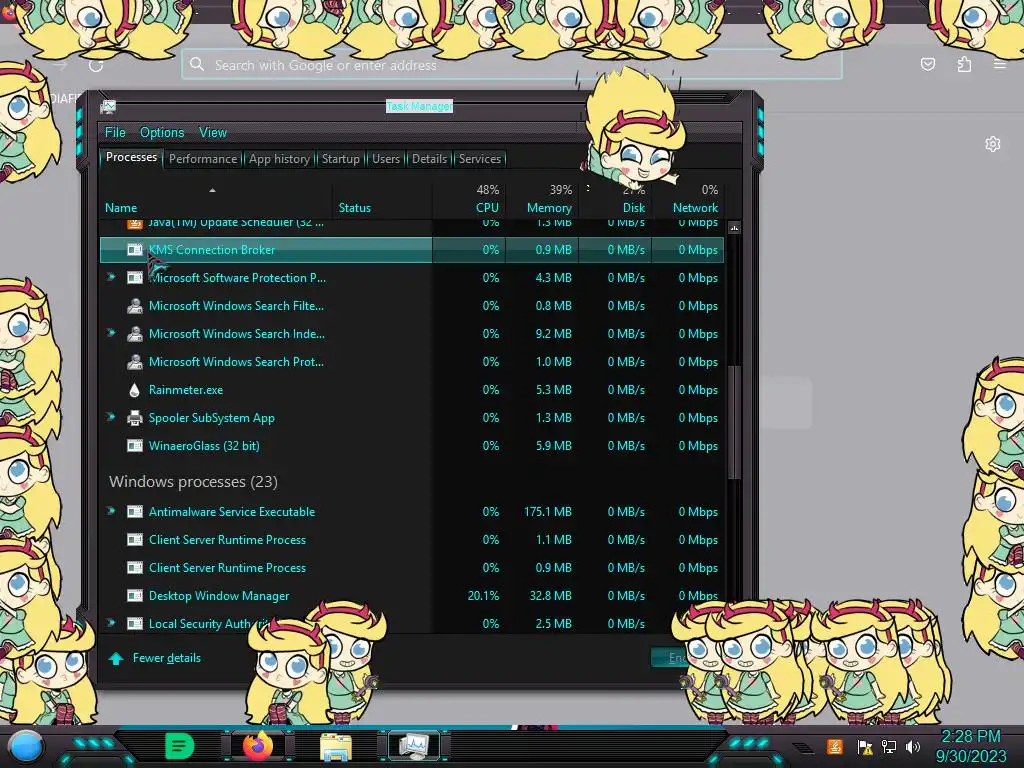Expand Local Security Authority row

tap(111, 623)
